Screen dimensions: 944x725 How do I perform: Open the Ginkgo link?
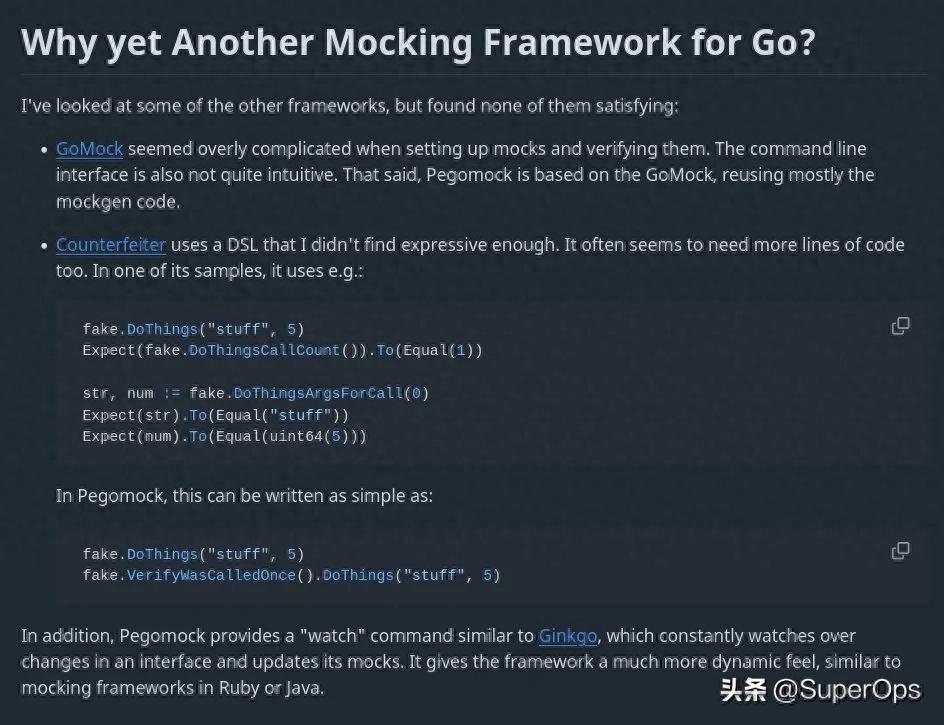tap(571, 636)
